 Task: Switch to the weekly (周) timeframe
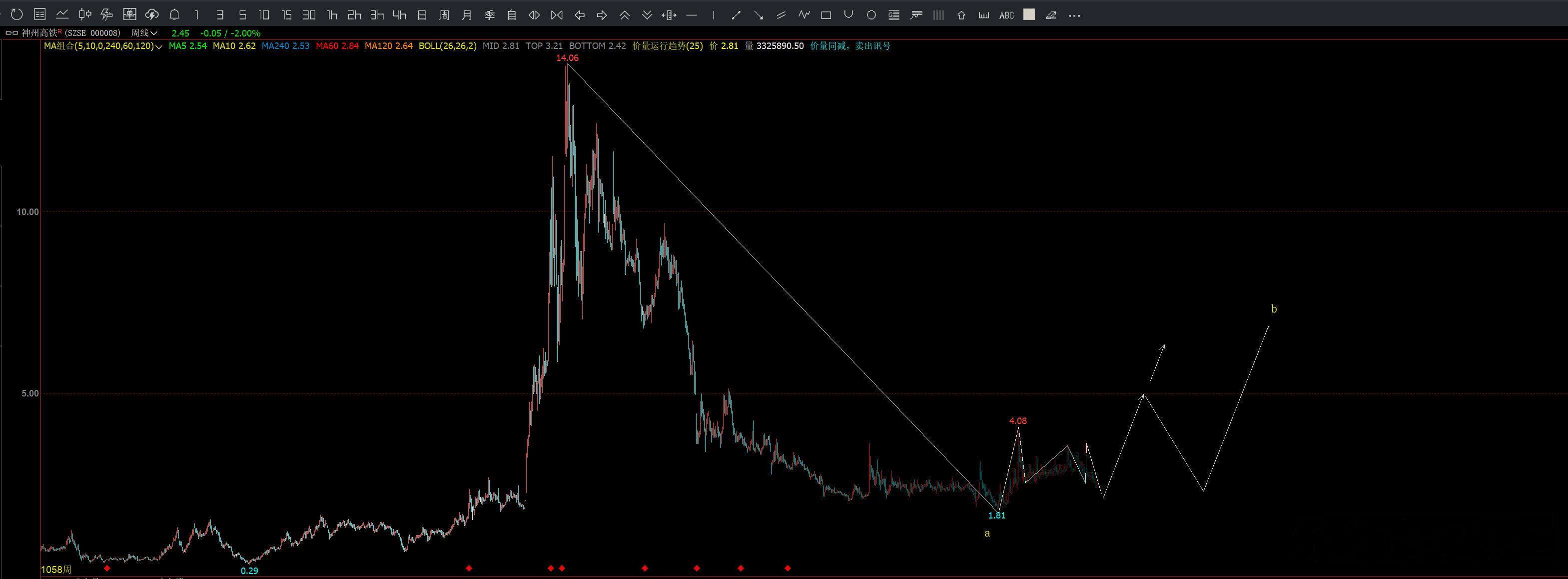[x=444, y=15]
